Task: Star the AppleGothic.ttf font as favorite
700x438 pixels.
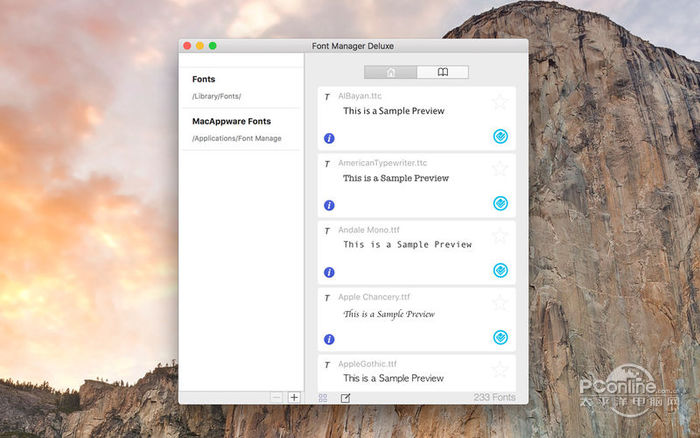Action: coord(500,369)
